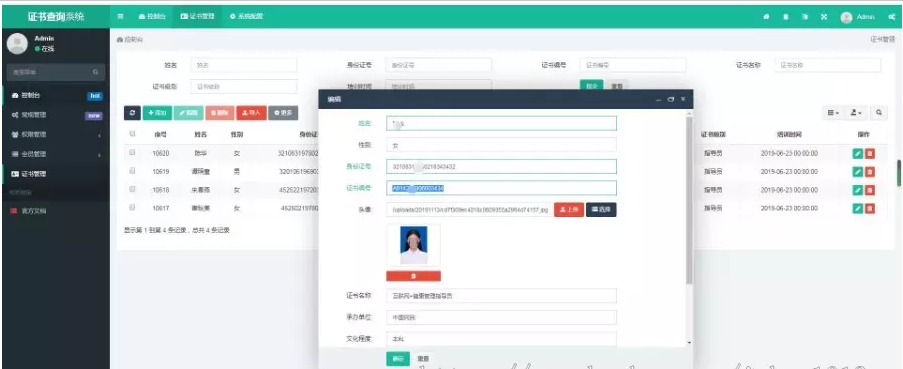Click the red 上传 upload button

pyautogui.click(x=569, y=210)
